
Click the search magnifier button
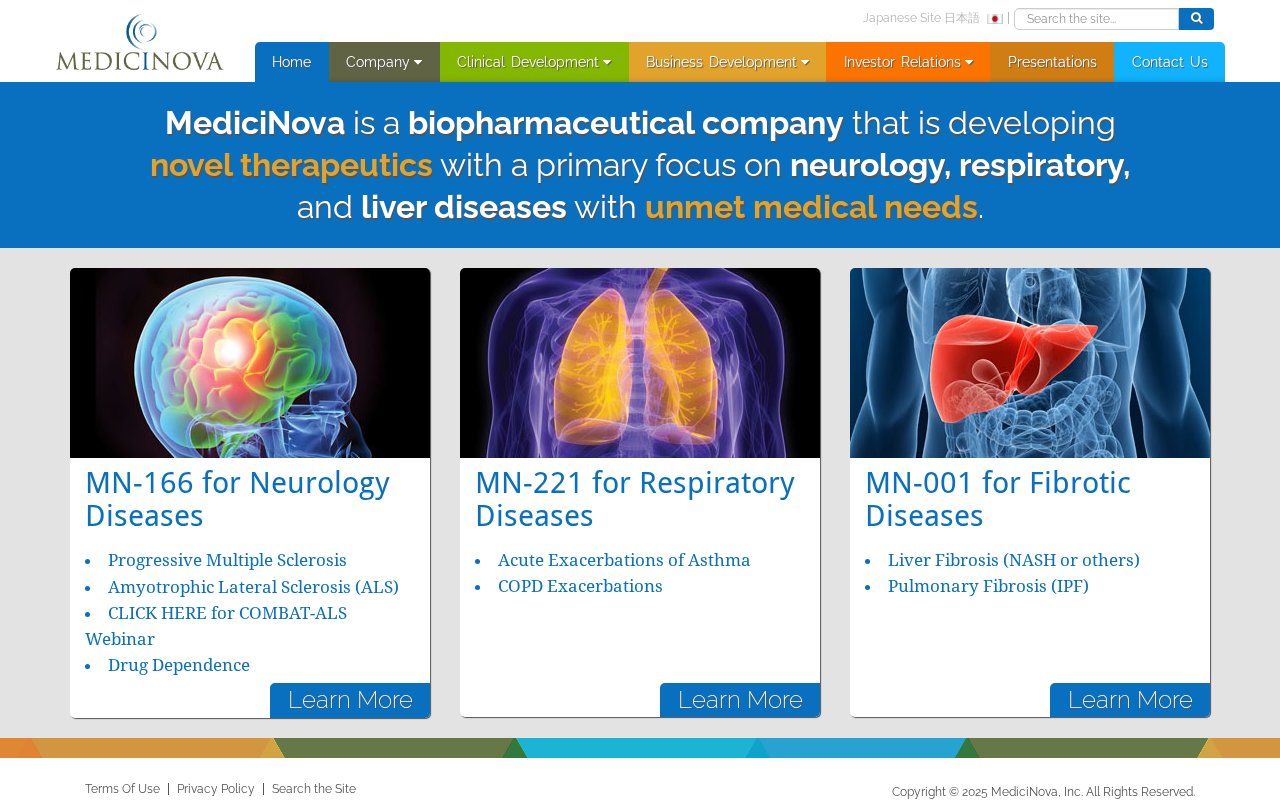click(1196, 19)
